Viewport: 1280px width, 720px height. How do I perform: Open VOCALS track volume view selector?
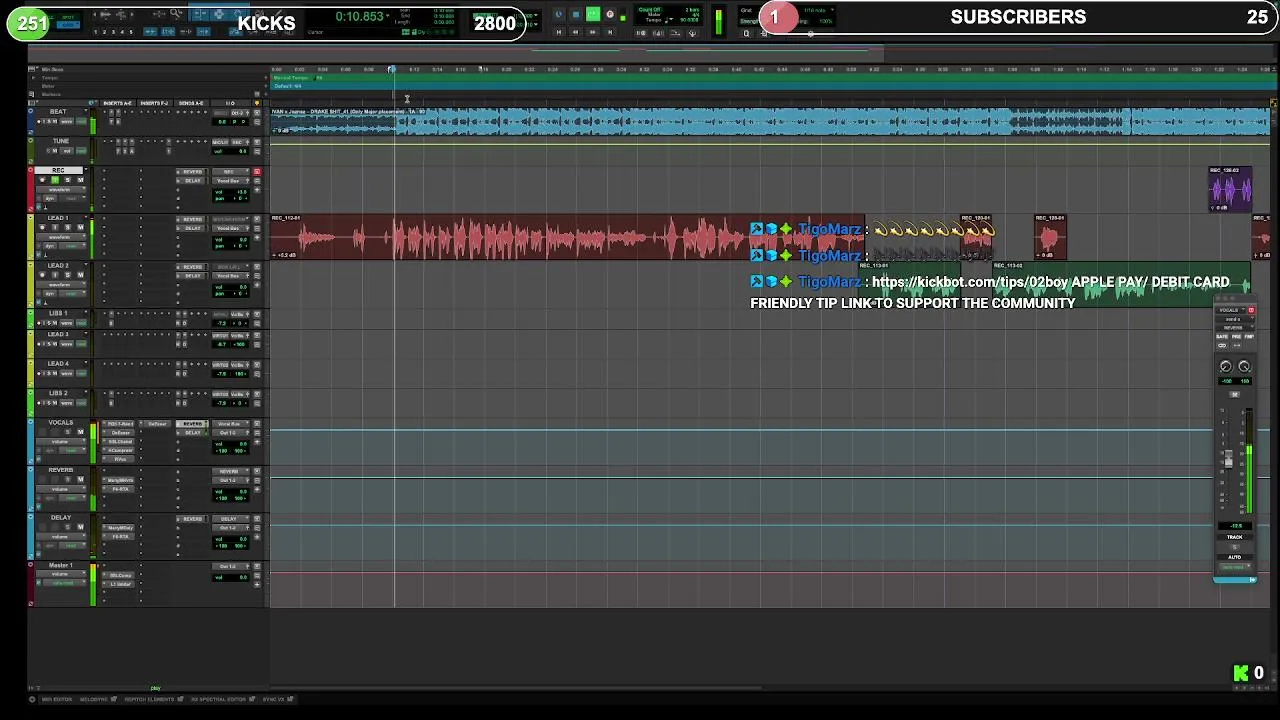(x=60, y=442)
